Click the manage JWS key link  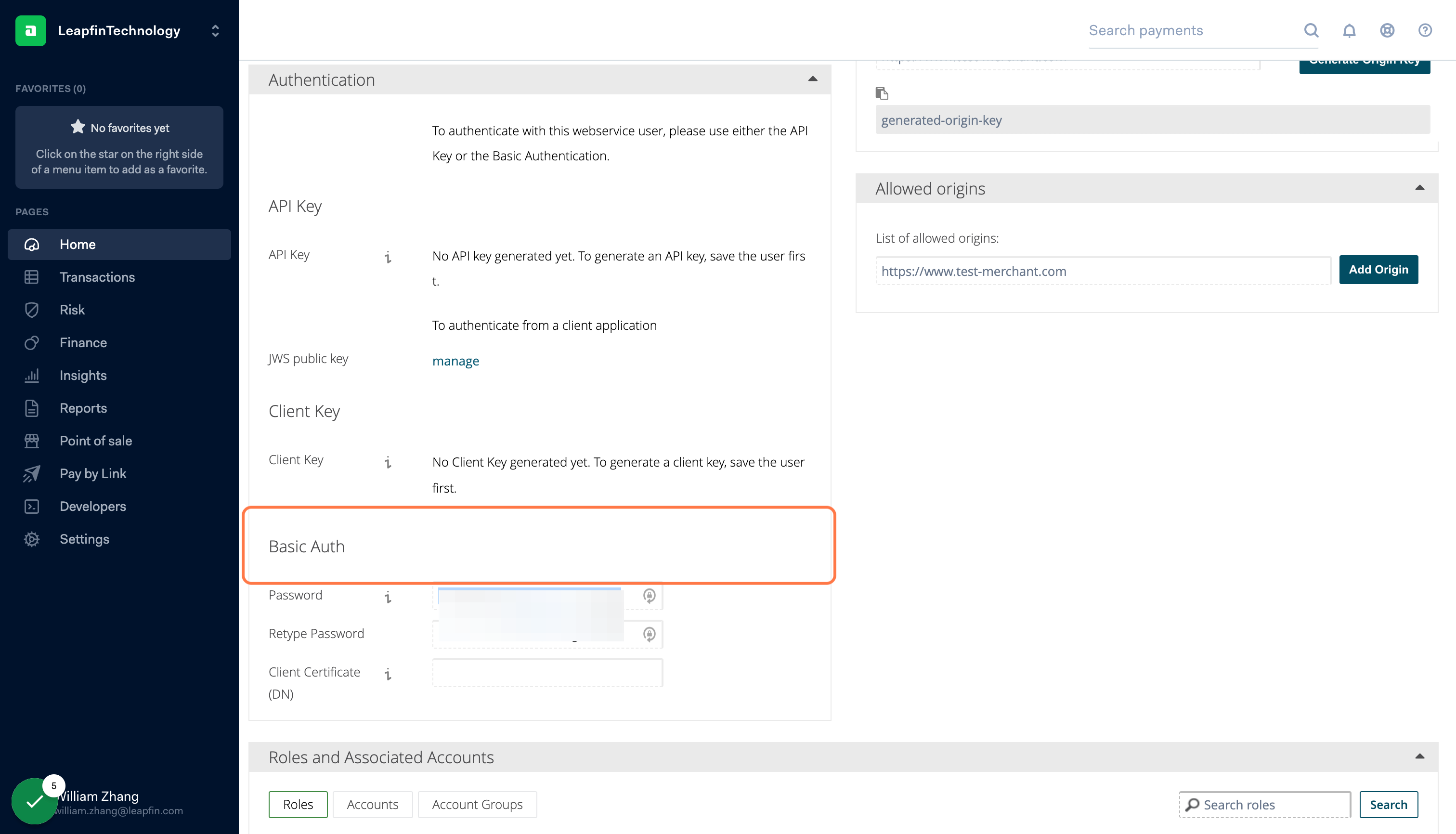click(455, 361)
